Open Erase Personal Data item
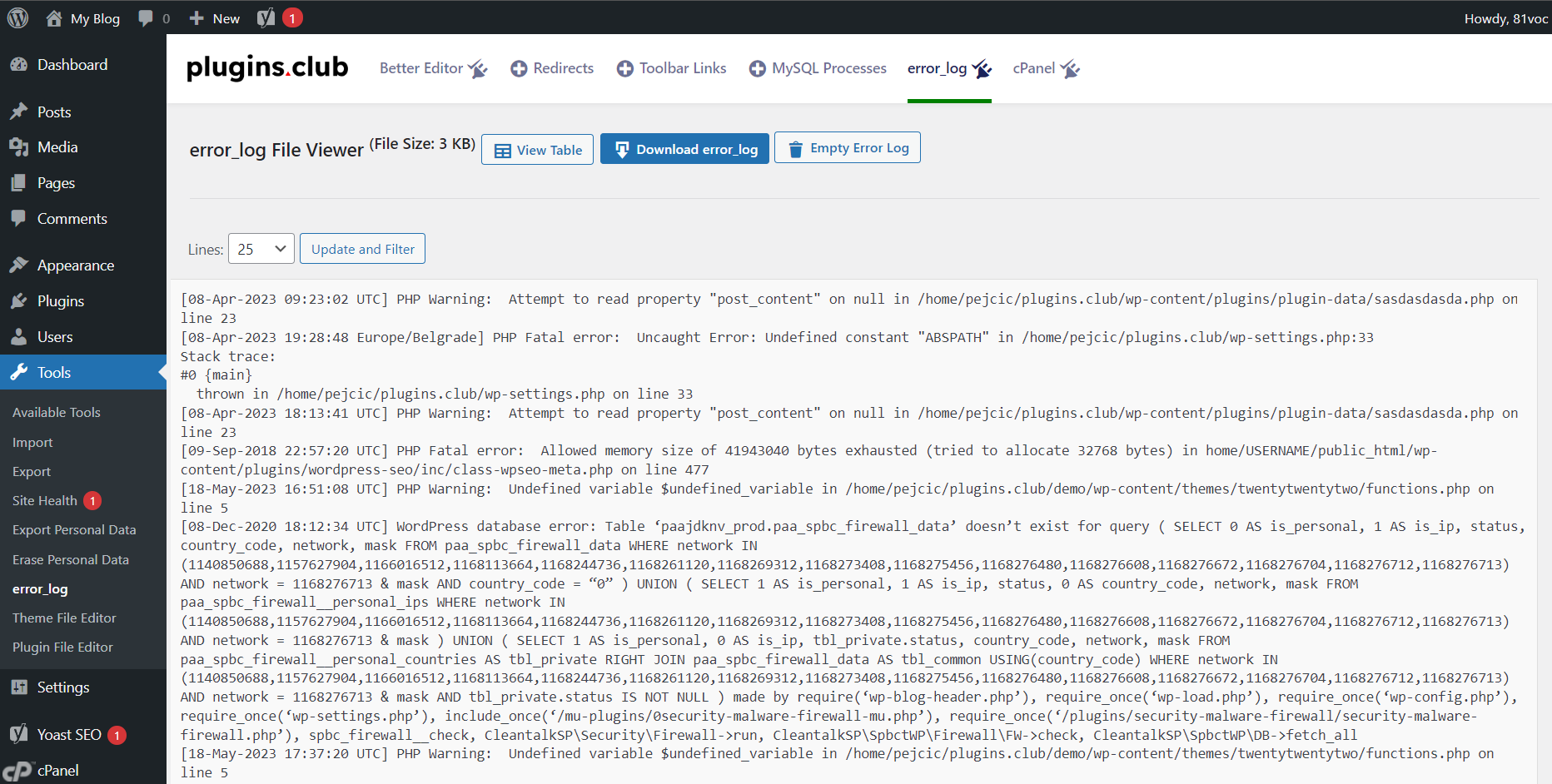 71,560
